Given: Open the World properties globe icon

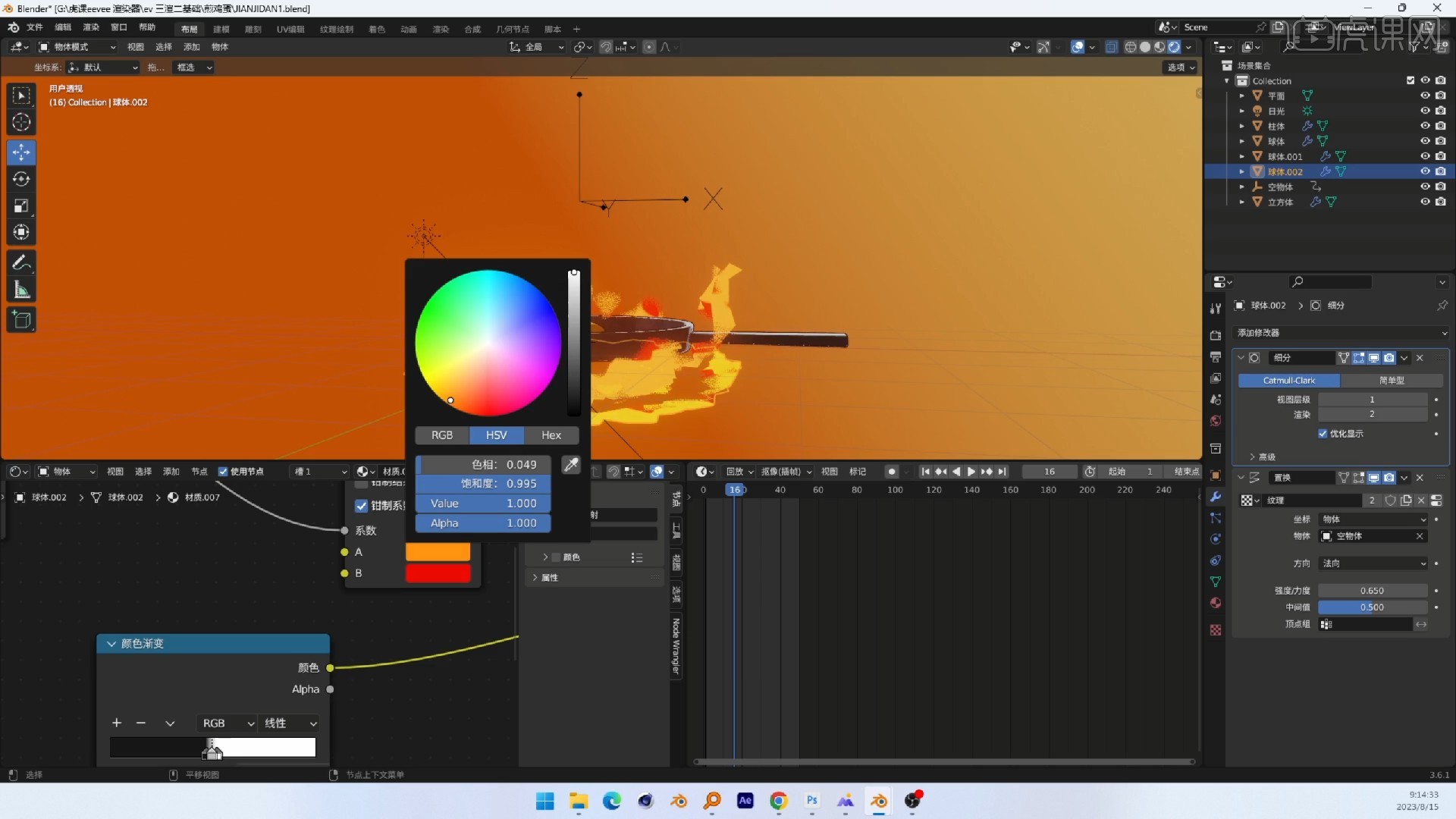Looking at the screenshot, I should click(x=1216, y=421).
